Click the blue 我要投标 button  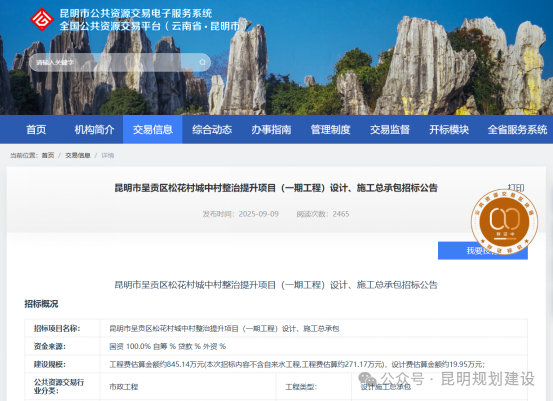coord(482,250)
